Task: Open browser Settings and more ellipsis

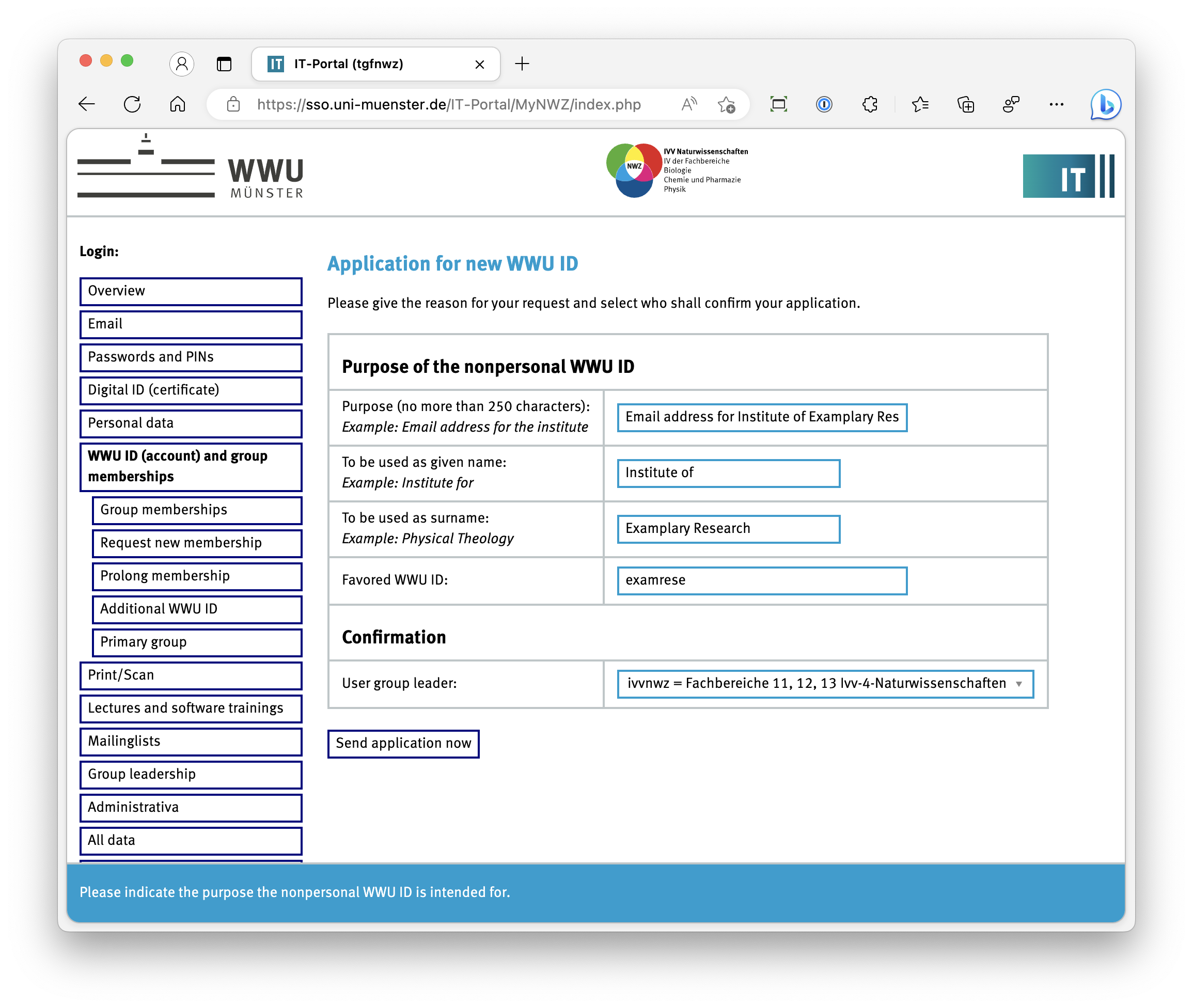Action: point(1057,104)
